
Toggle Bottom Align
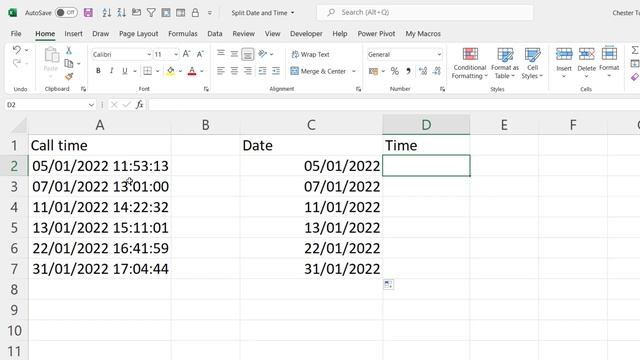[x=248, y=54]
